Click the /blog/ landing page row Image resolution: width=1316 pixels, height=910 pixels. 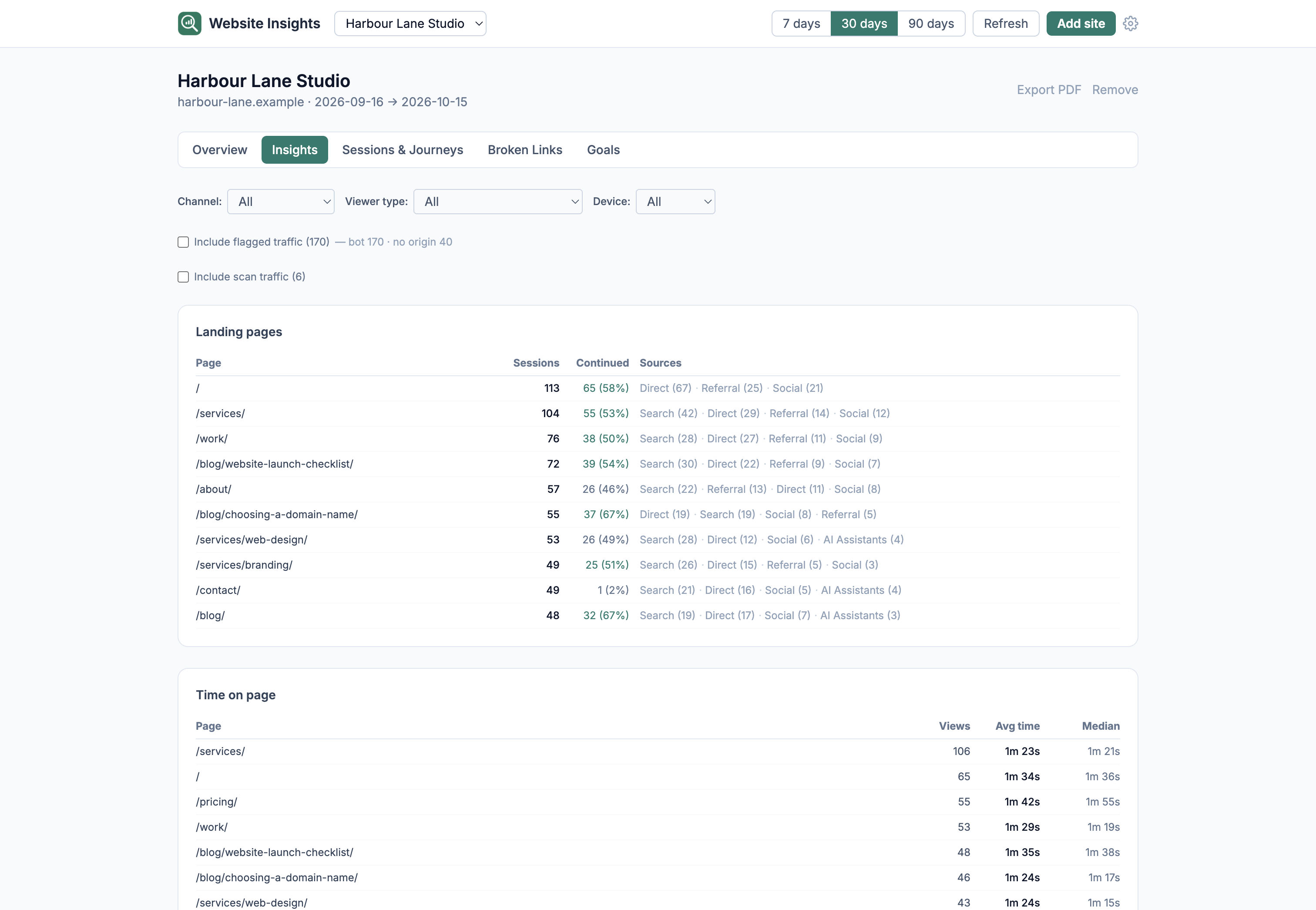click(658, 615)
